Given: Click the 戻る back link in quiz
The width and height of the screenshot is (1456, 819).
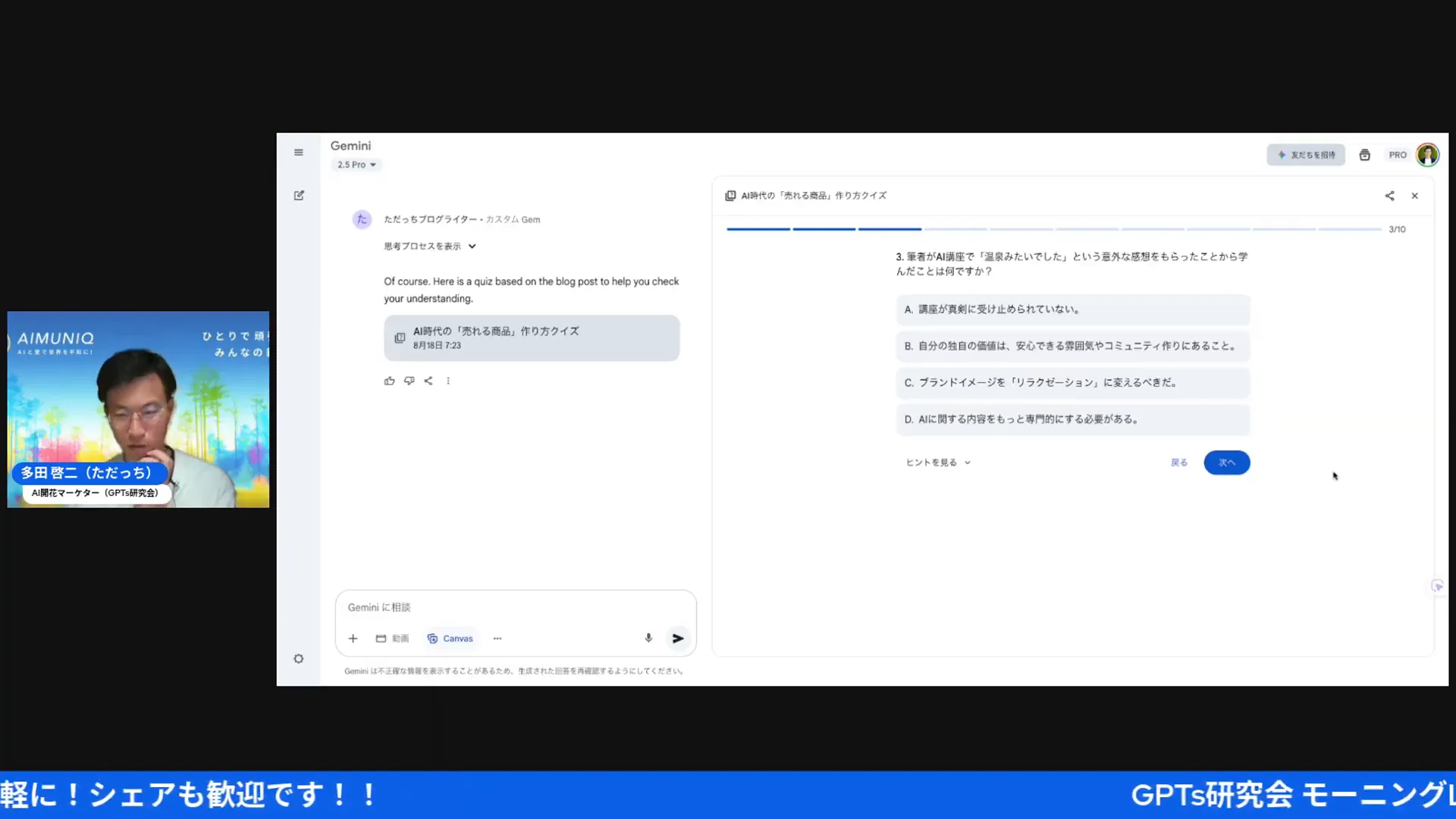Looking at the screenshot, I should (x=1179, y=463).
